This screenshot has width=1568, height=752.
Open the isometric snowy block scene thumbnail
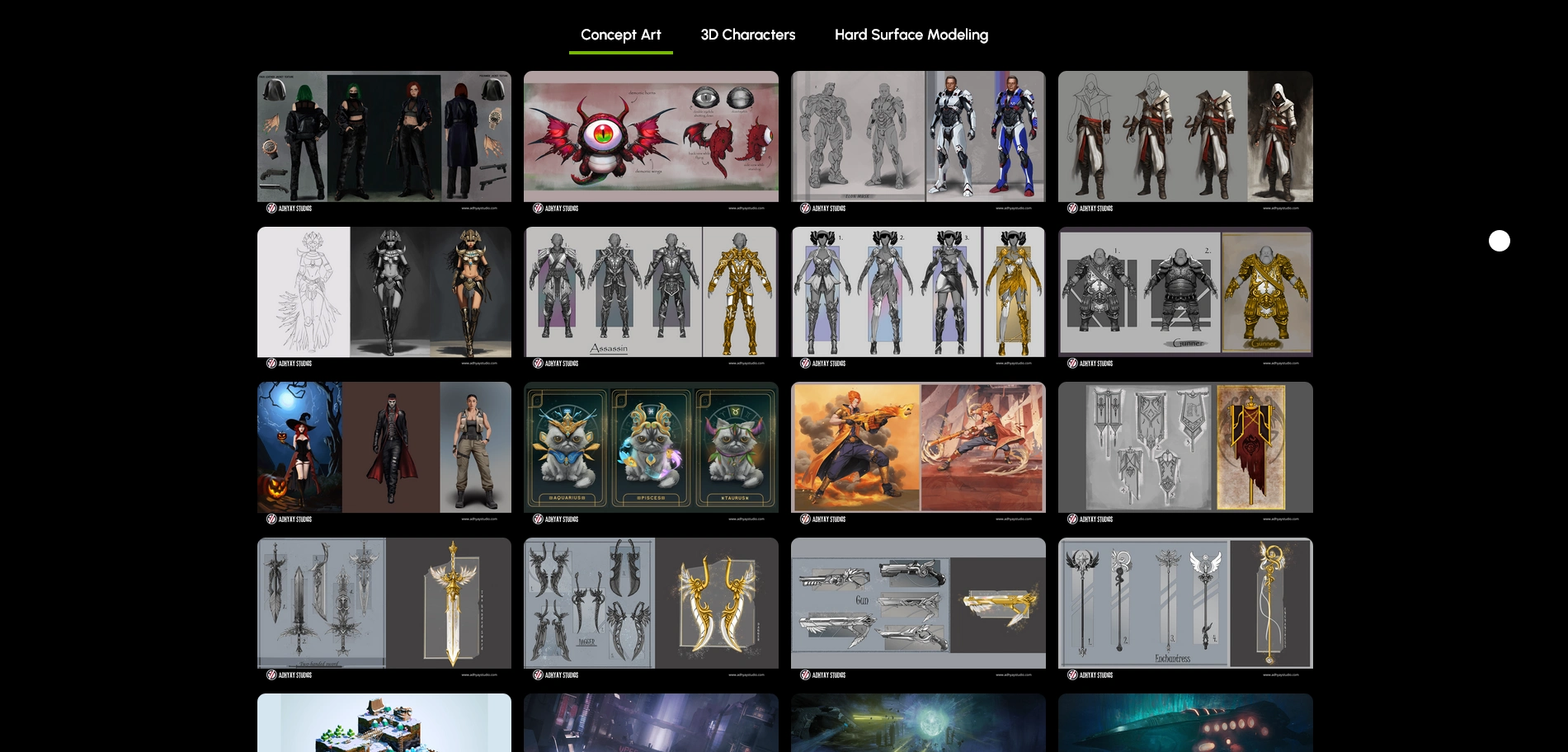click(384, 723)
